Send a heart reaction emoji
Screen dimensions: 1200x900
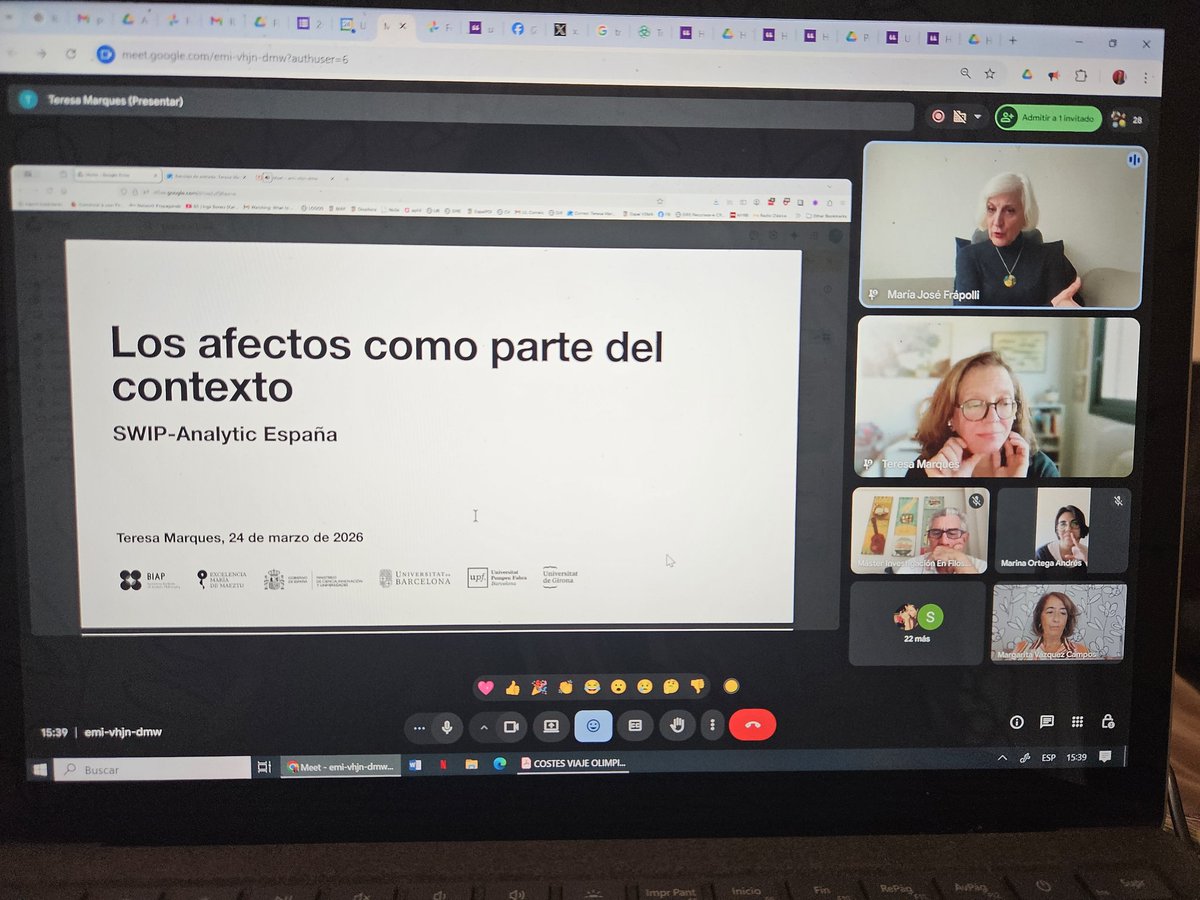pos(487,687)
